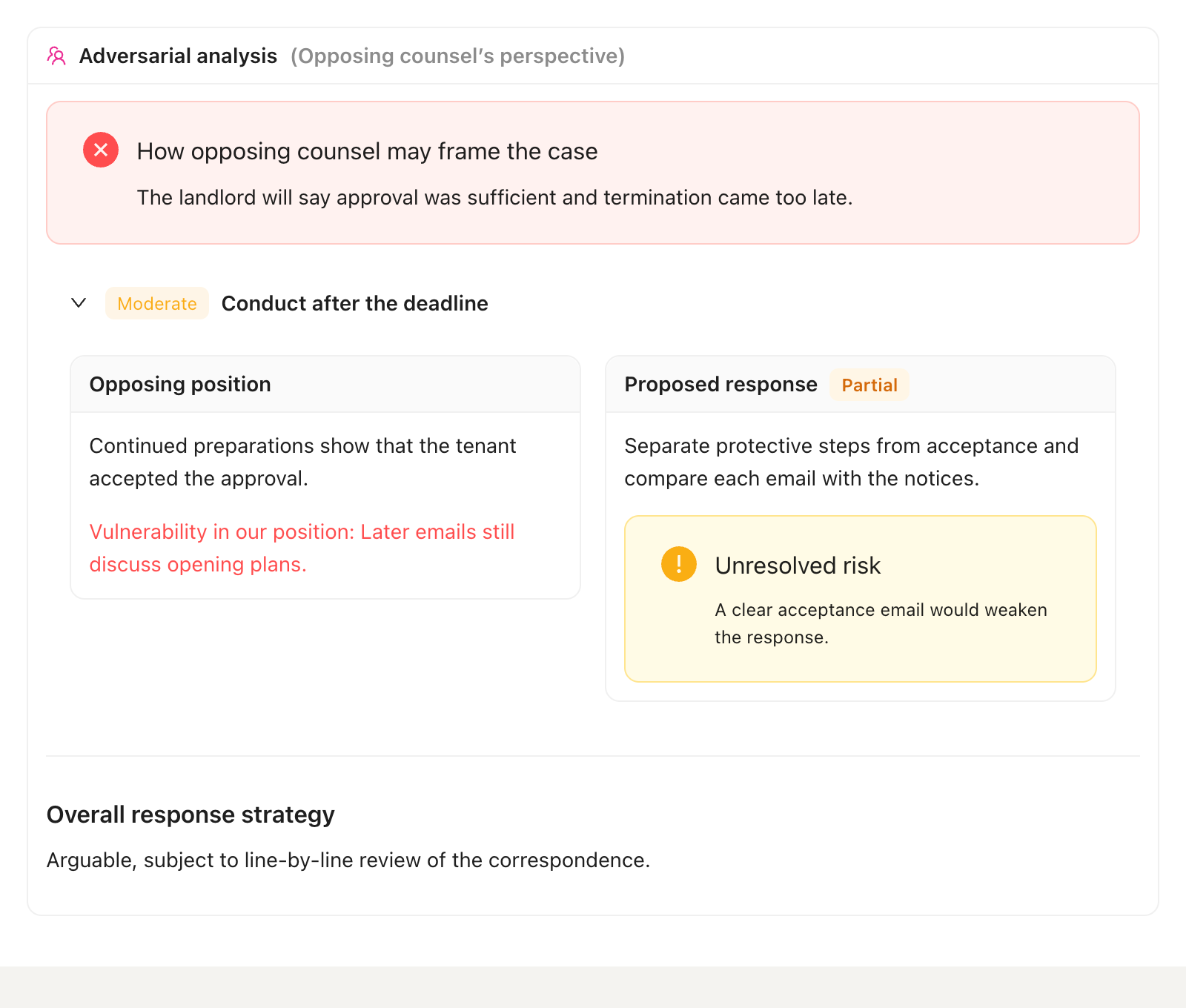Select the Conduct after the deadline heading
The width and height of the screenshot is (1186, 1008).
[355, 303]
